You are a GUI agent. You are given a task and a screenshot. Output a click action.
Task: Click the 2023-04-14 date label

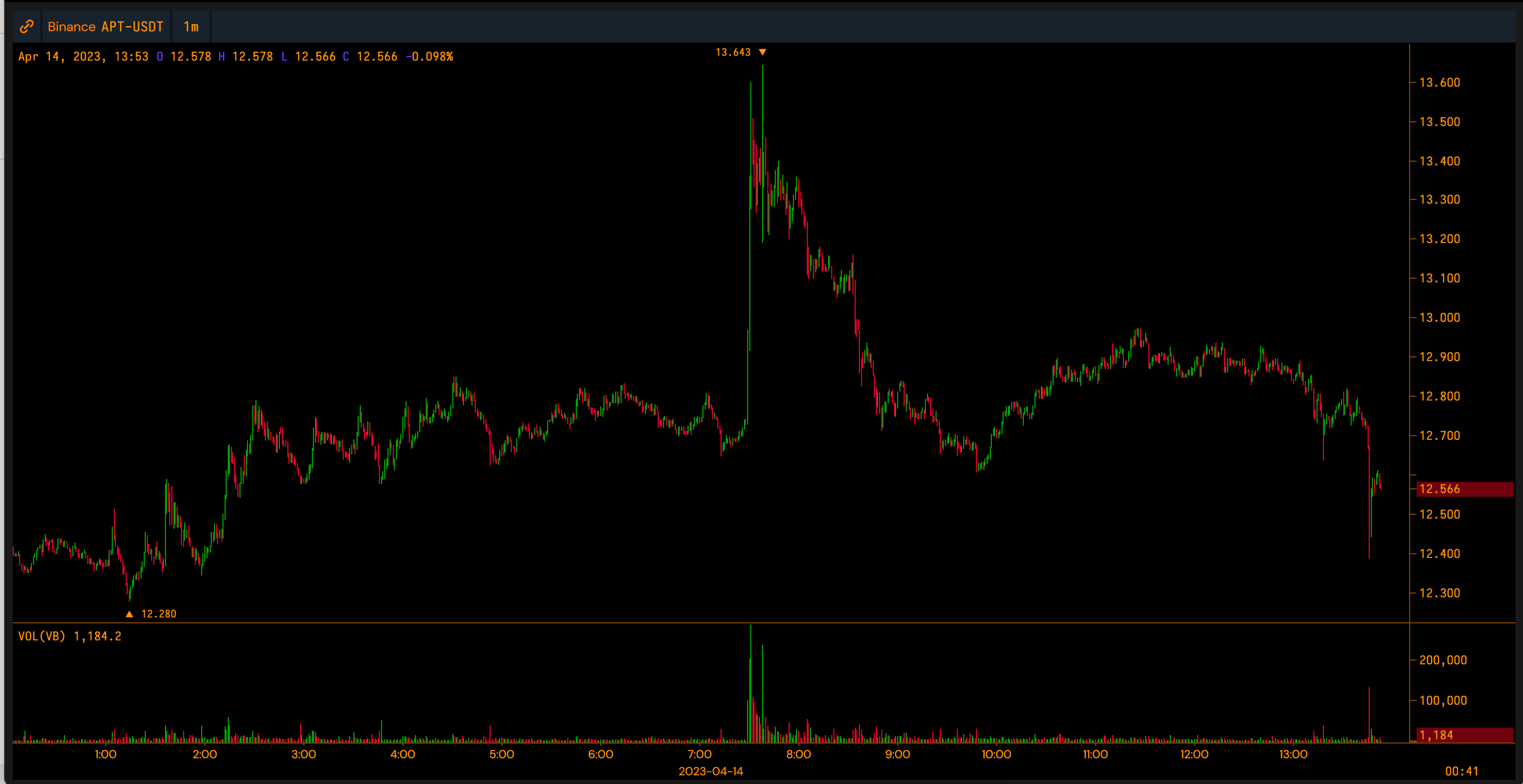pyautogui.click(x=710, y=771)
